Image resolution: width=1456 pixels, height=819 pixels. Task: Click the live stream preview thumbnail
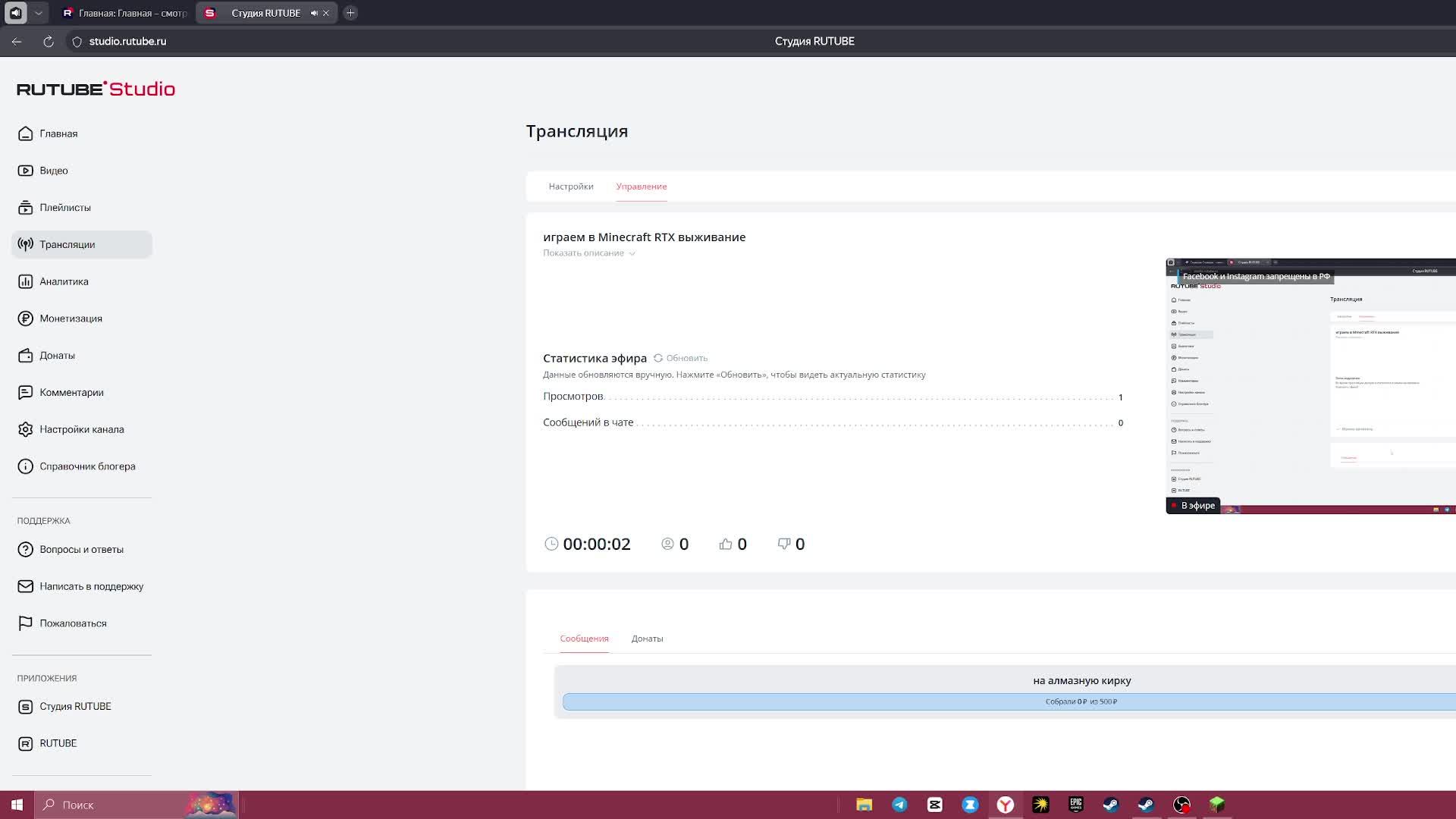pyautogui.click(x=1310, y=387)
